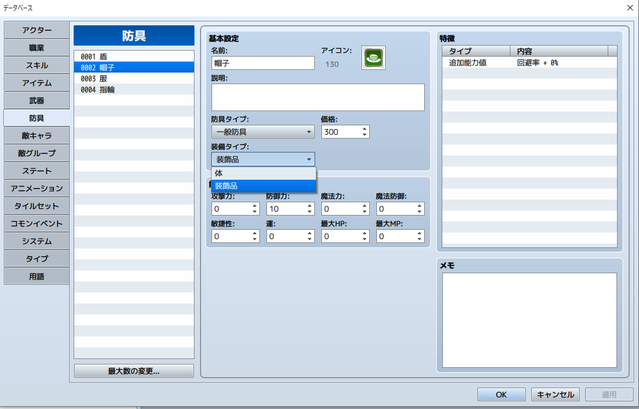Viewport: 639px width, 409px height.
Task: Click the 説明 description text box
Action: [318, 97]
